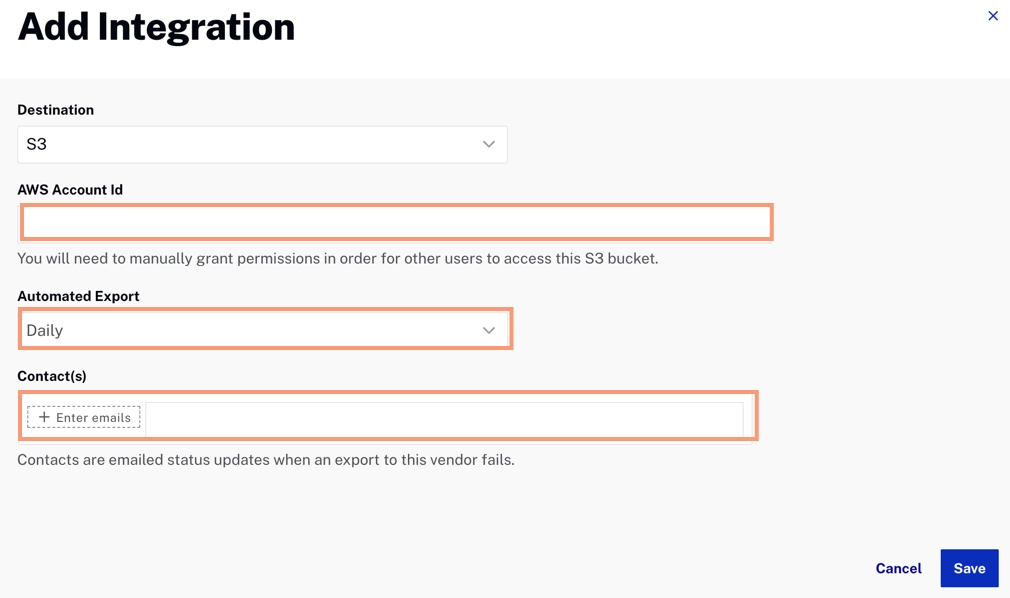The image size is (1010, 598).
Task: Click the Enter emails chip in Contact(s)
Action: 83,417
